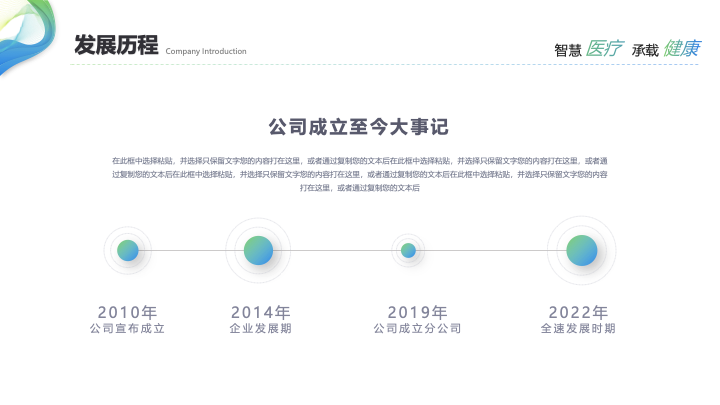
Task: Click the Company Introduction subtitle text
Action: click(x=205, y=51)
